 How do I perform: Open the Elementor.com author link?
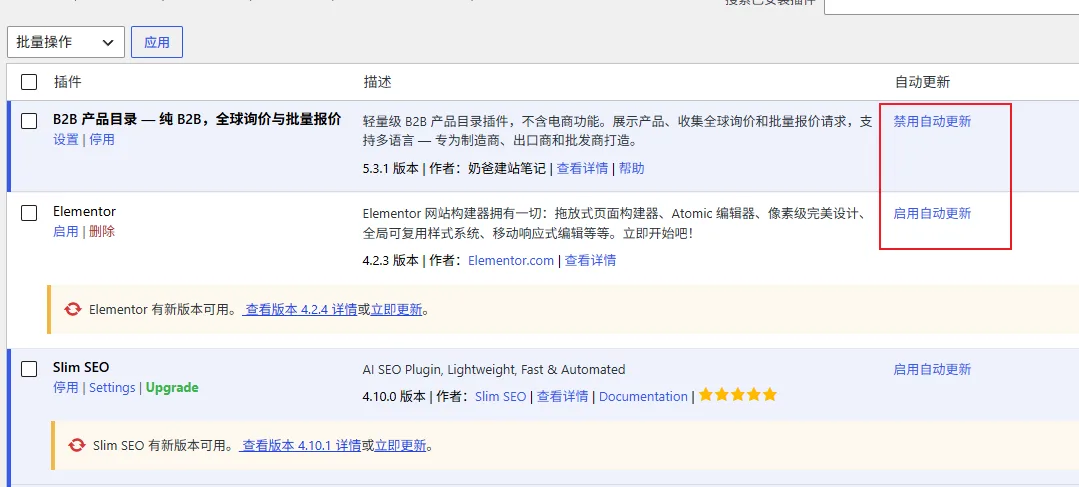coord(511,261)
